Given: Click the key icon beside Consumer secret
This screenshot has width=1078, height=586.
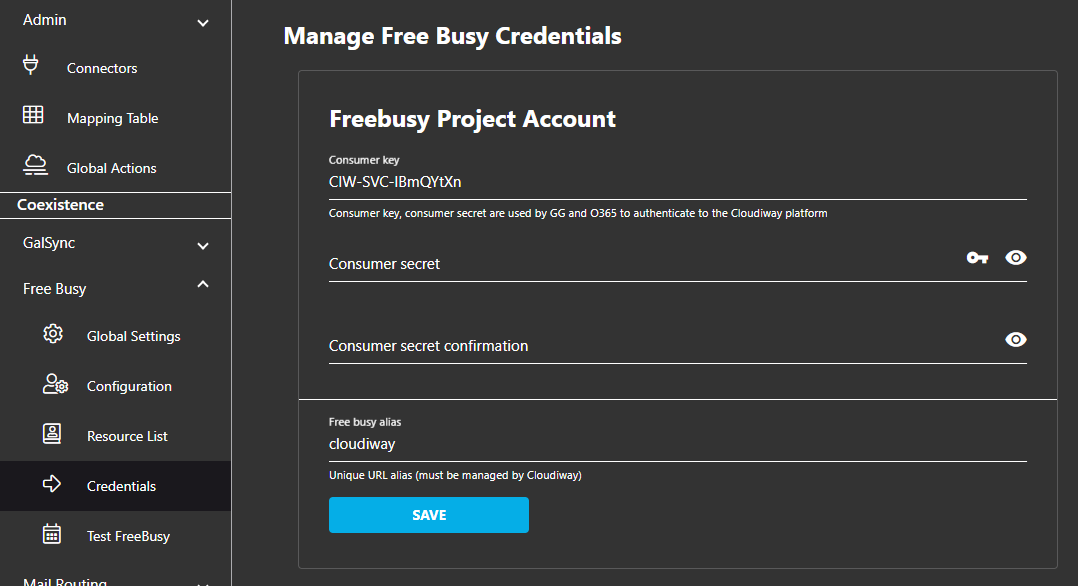Looking at the screenshot, I should point(977,257).
